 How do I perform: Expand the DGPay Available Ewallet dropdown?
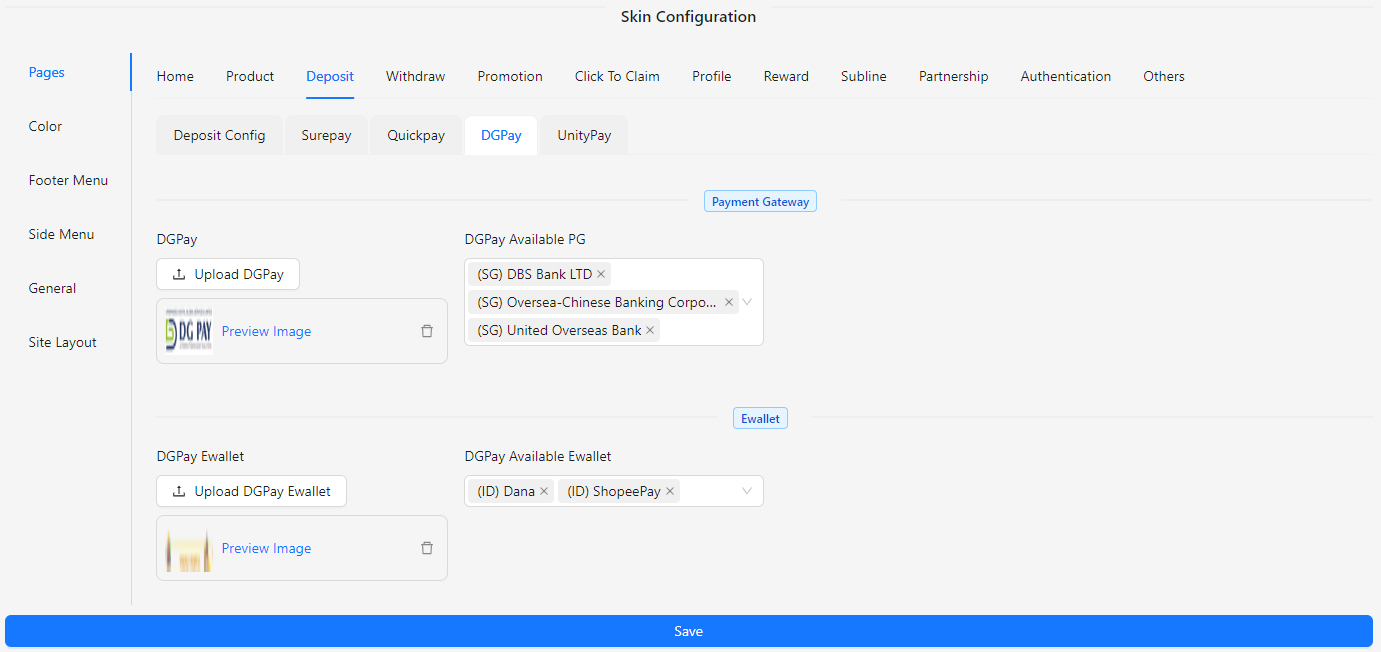tap(746, 490)
